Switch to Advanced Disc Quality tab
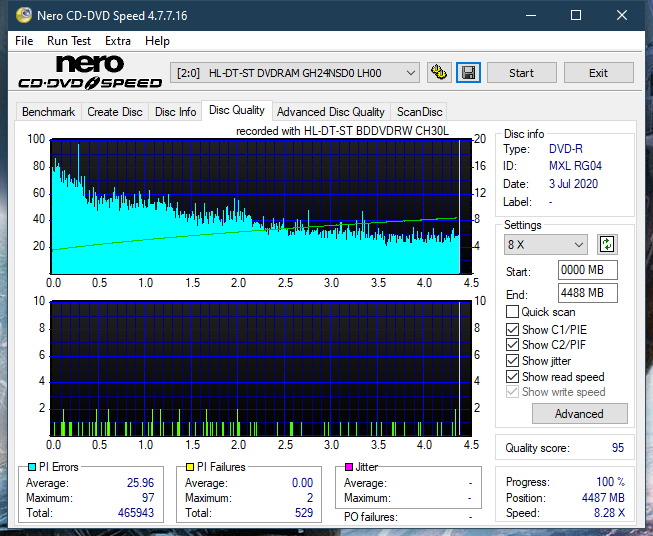This screenshot has height=536, width=653. 331,112
